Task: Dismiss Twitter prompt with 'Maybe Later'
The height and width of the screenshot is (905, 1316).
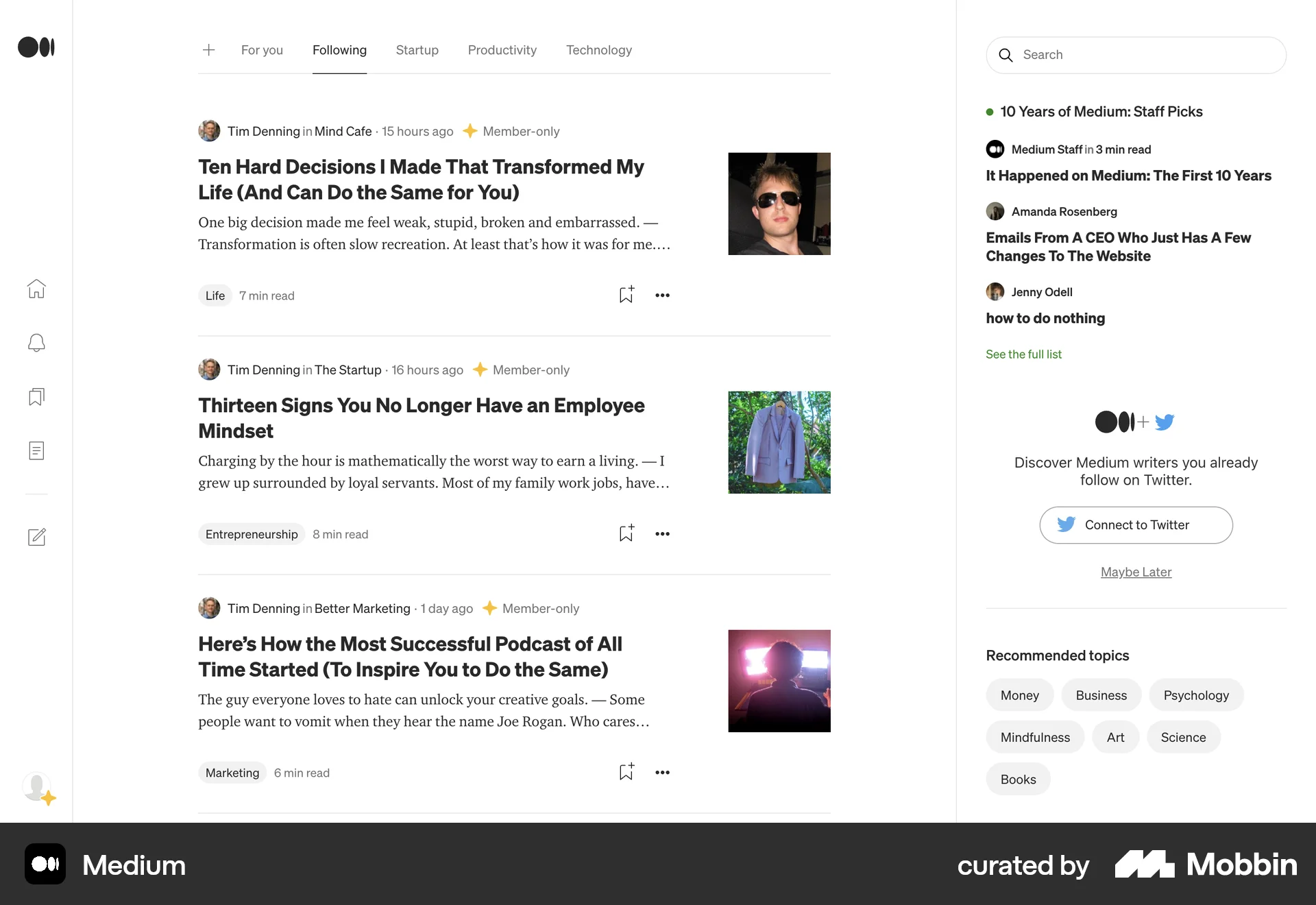Action: click(x=1135, y=572)
